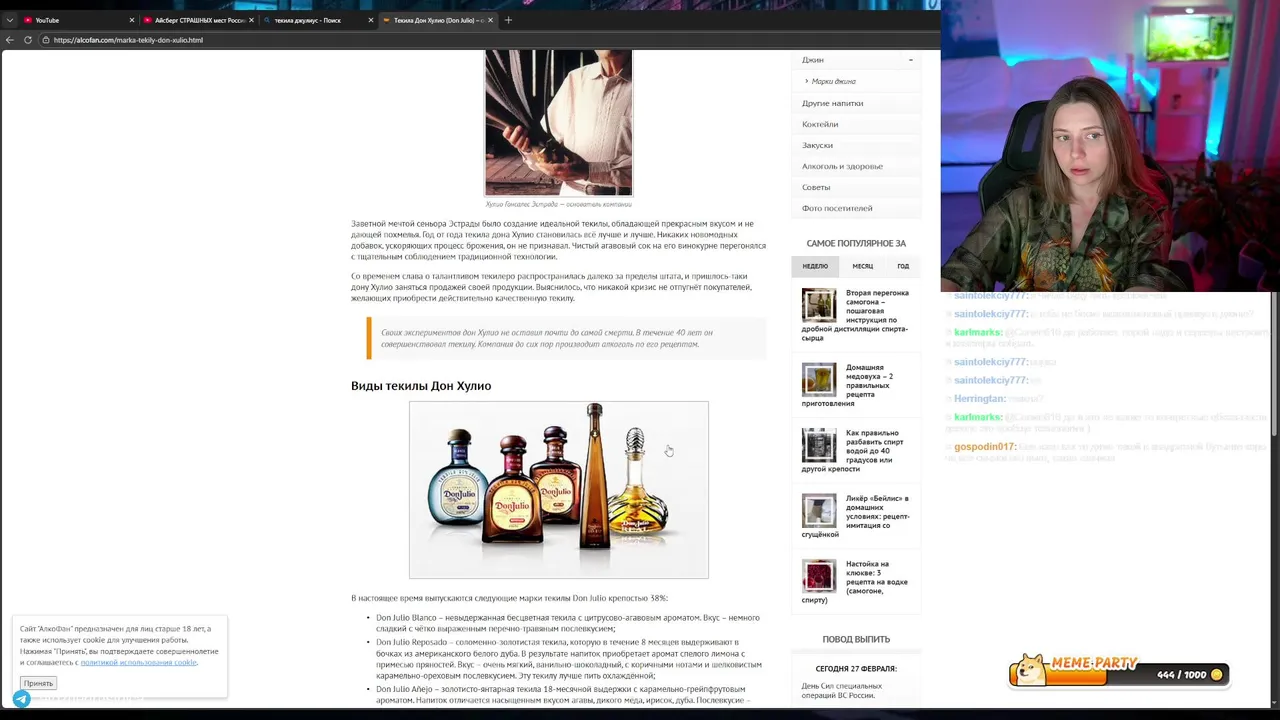Open Как правильно разбавить спирт link
This screenshot has width=1280, height=720.
853,451
